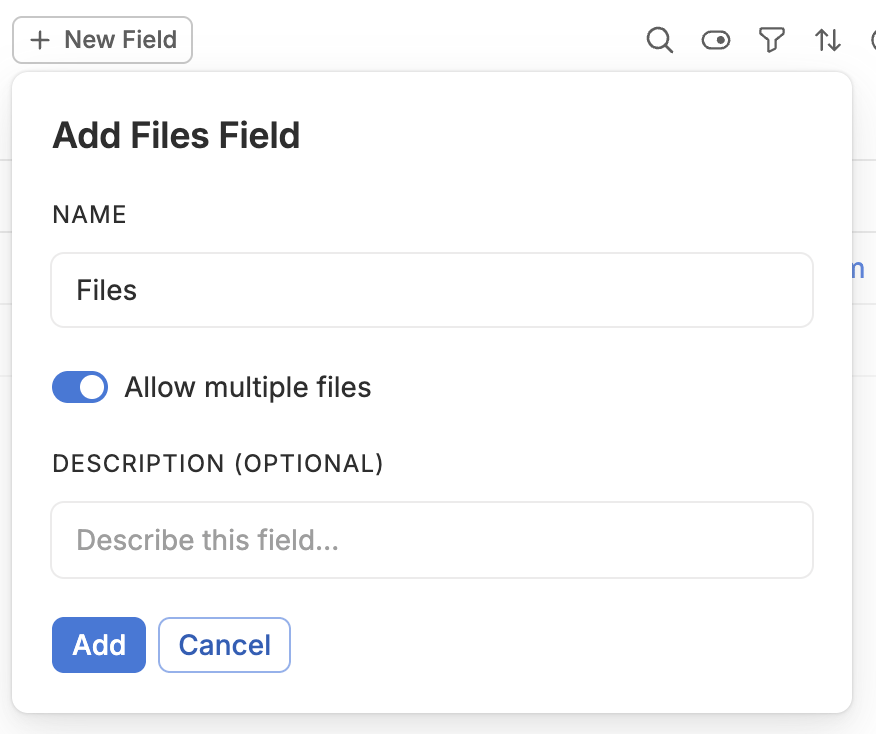Dismiss the dialog with Cancel
Image resolution: width=876 pixels, height=734 pixels.
coord(224,645)
